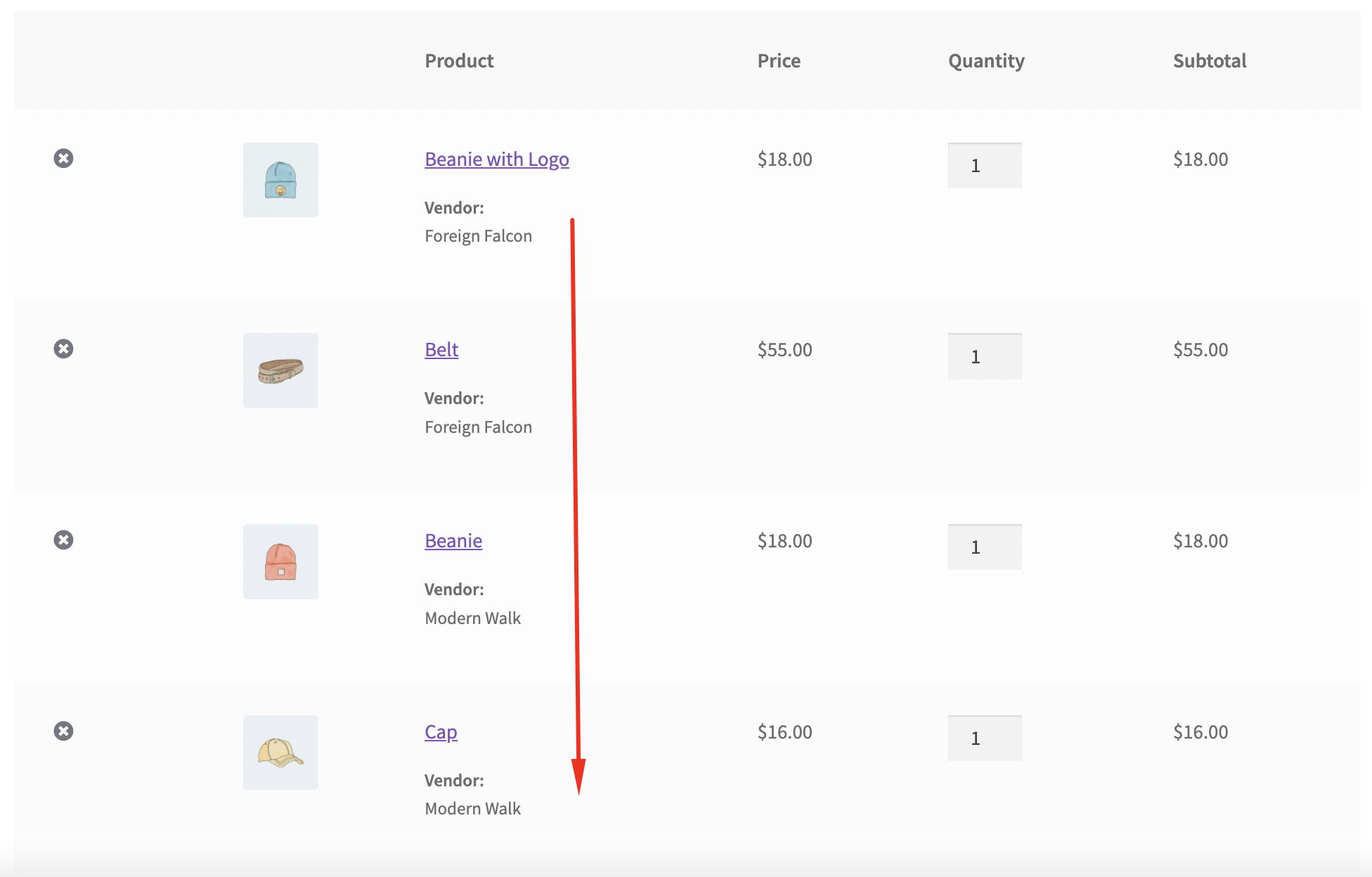Open the yellow Cap product thumbnail
Screen dimensions: 1372x877
[x=280, y=753]
